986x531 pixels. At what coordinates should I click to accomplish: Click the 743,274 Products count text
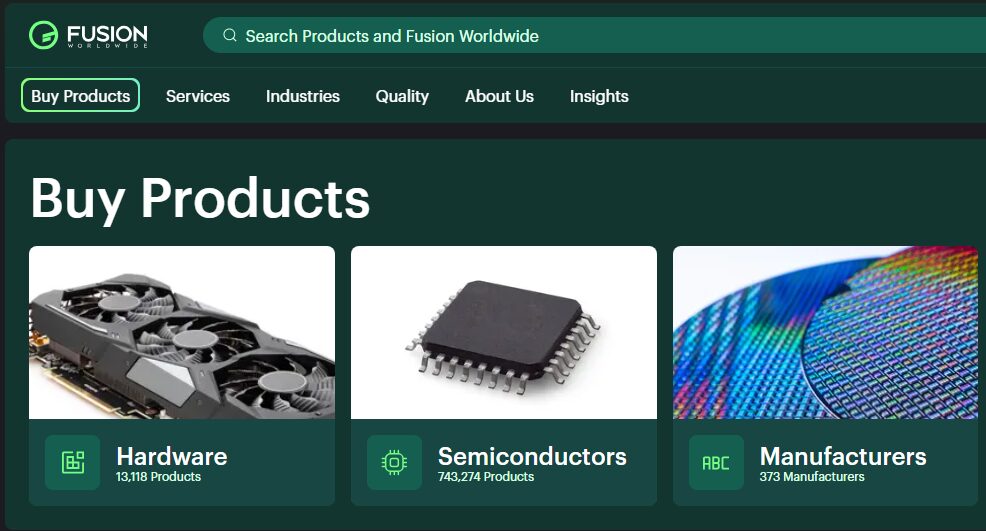point(486,477)
